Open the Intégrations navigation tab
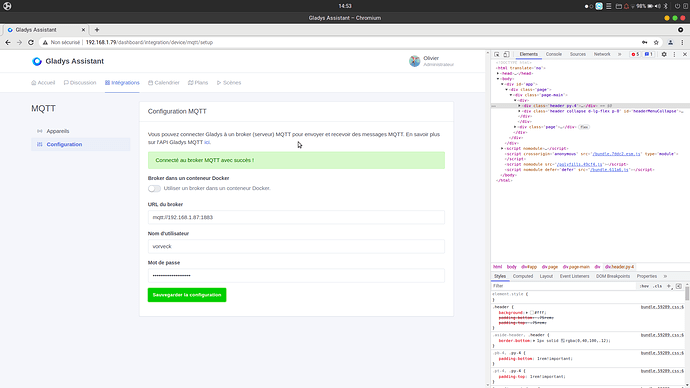 [122, 83]
